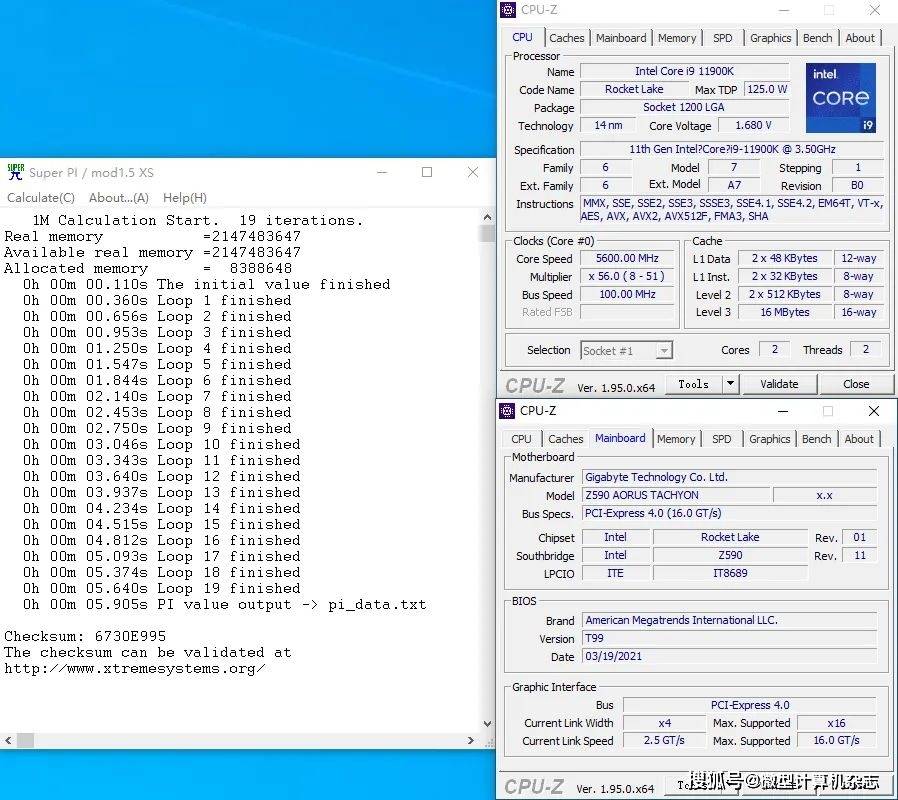
Task: Click the Multiplier value x 56.0 (8 - 51)
Action: (x=627, y=276)
